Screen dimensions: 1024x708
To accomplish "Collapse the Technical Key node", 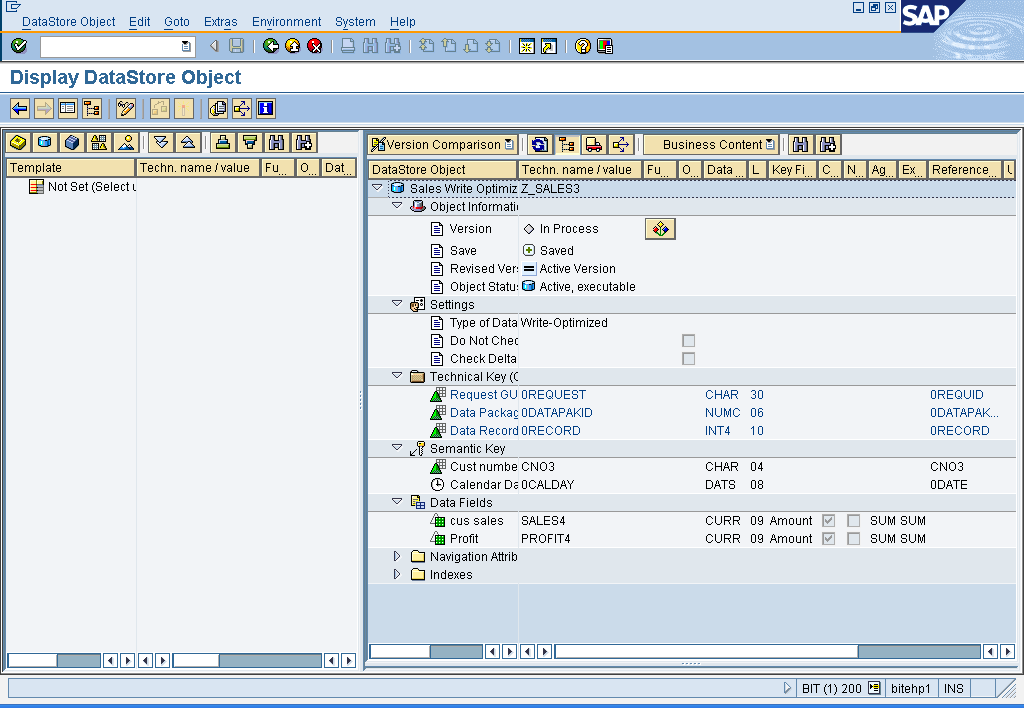I will point(397,376).
